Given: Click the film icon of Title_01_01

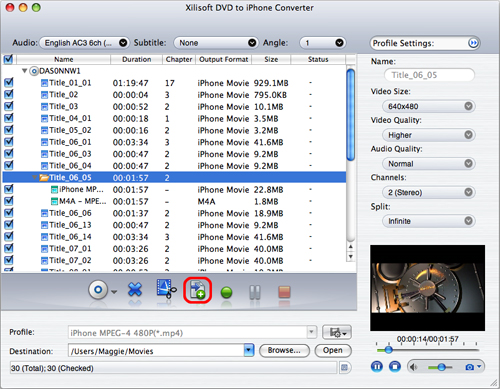Looking at the screenshot, I should pyautogui.click(x=44, y=83).
